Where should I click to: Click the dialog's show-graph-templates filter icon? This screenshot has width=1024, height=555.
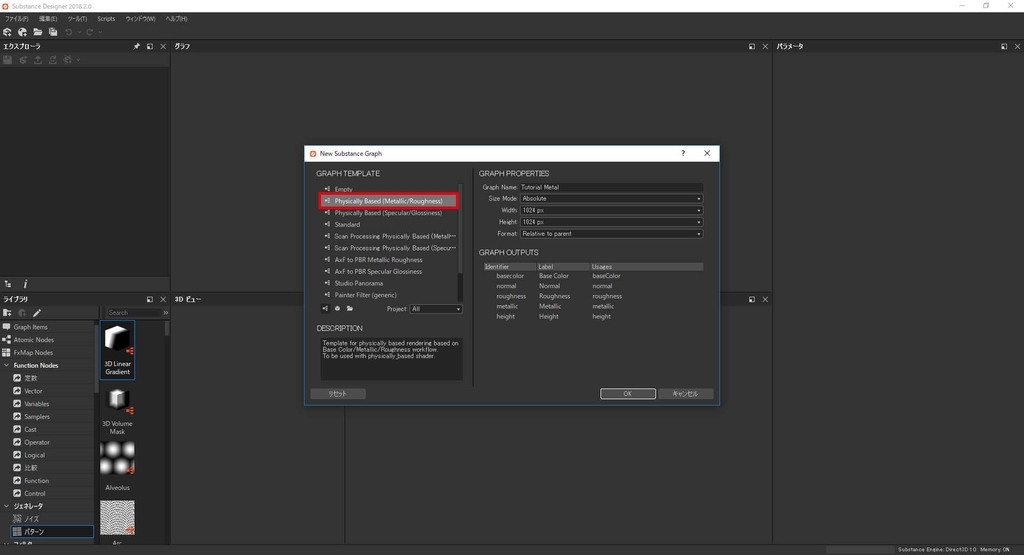[x=325, y=309]
